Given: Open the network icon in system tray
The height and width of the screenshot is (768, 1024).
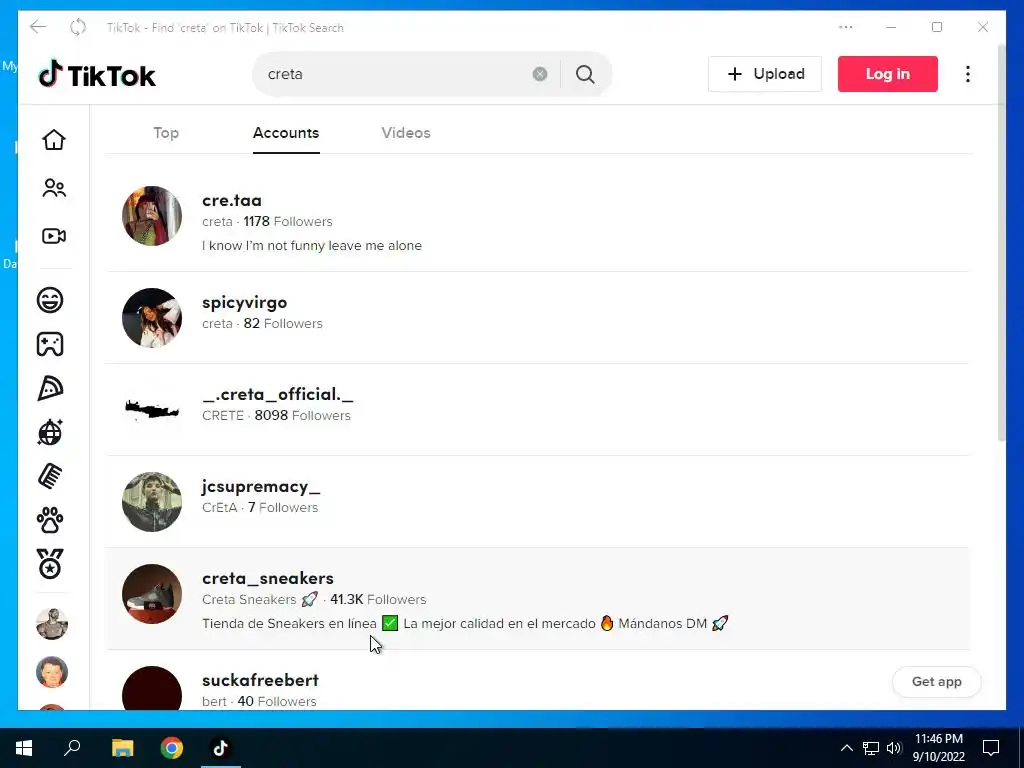Looking at the screenshot, I should click(x=871, y=748).
